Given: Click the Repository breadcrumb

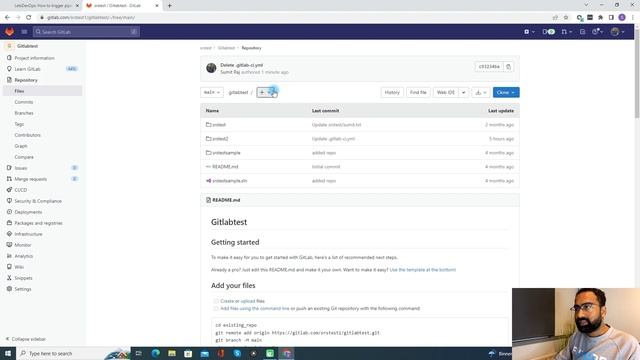Looking at the screenshot, I should [x=251, y=48].
